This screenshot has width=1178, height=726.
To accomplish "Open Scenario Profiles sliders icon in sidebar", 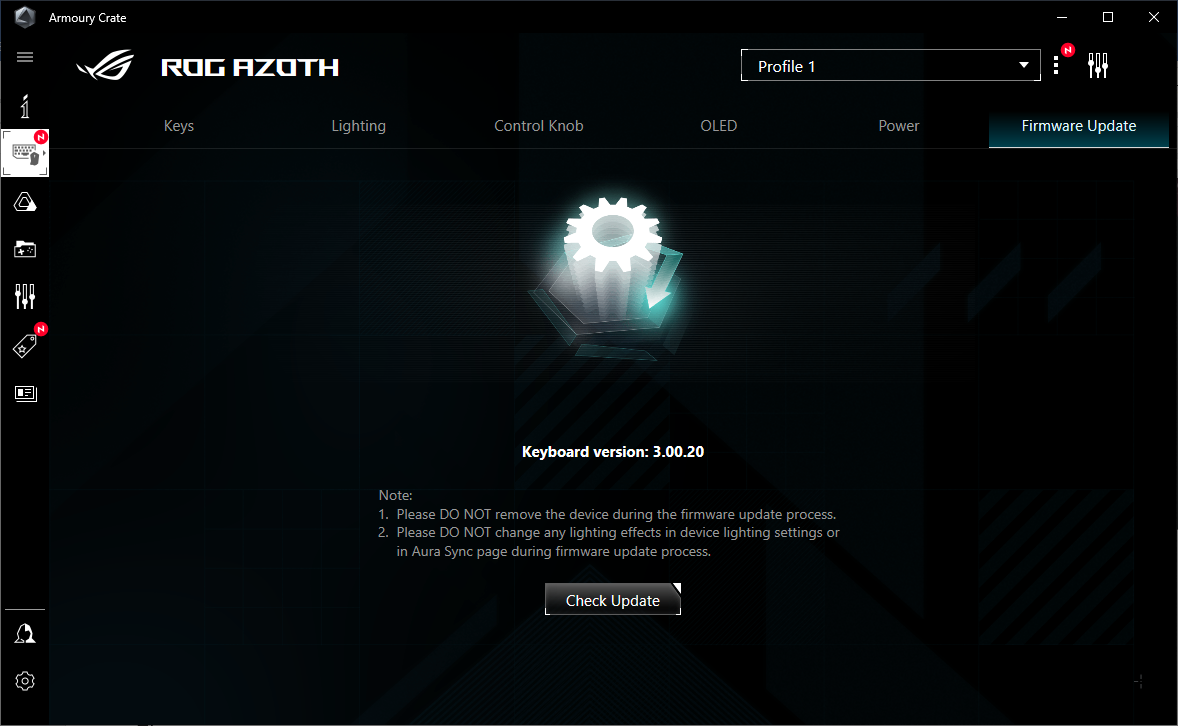I will [x=25, y=296].
